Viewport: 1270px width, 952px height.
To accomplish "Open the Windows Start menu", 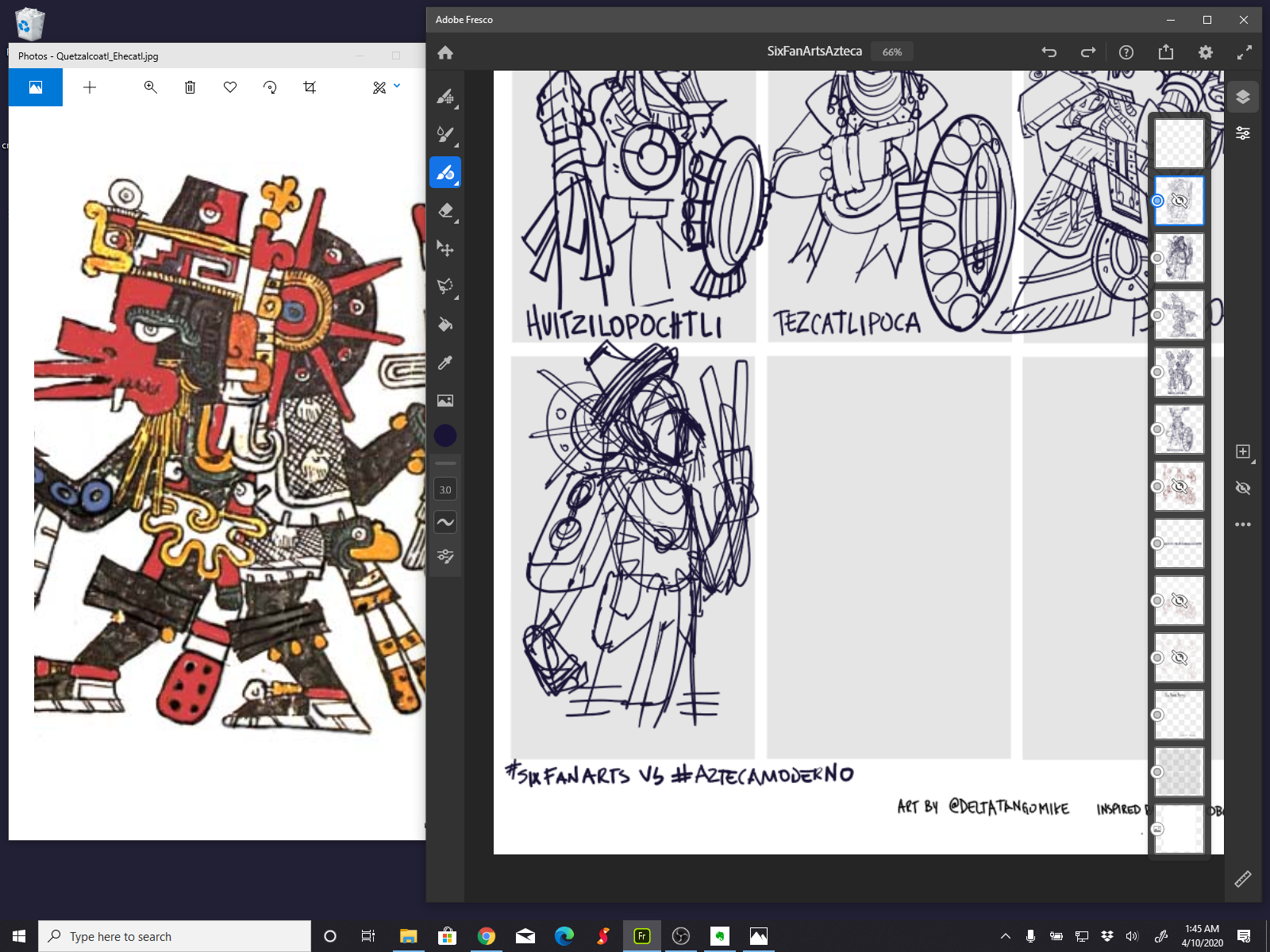I will pos(19,936).
